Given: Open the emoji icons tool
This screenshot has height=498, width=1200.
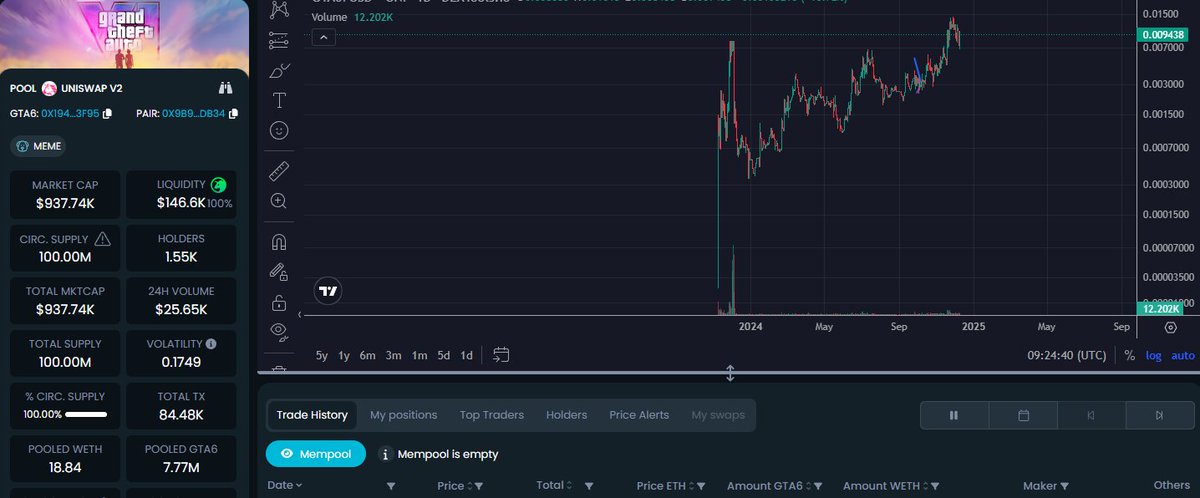Looking at the screenshot, I should point(279,130).
